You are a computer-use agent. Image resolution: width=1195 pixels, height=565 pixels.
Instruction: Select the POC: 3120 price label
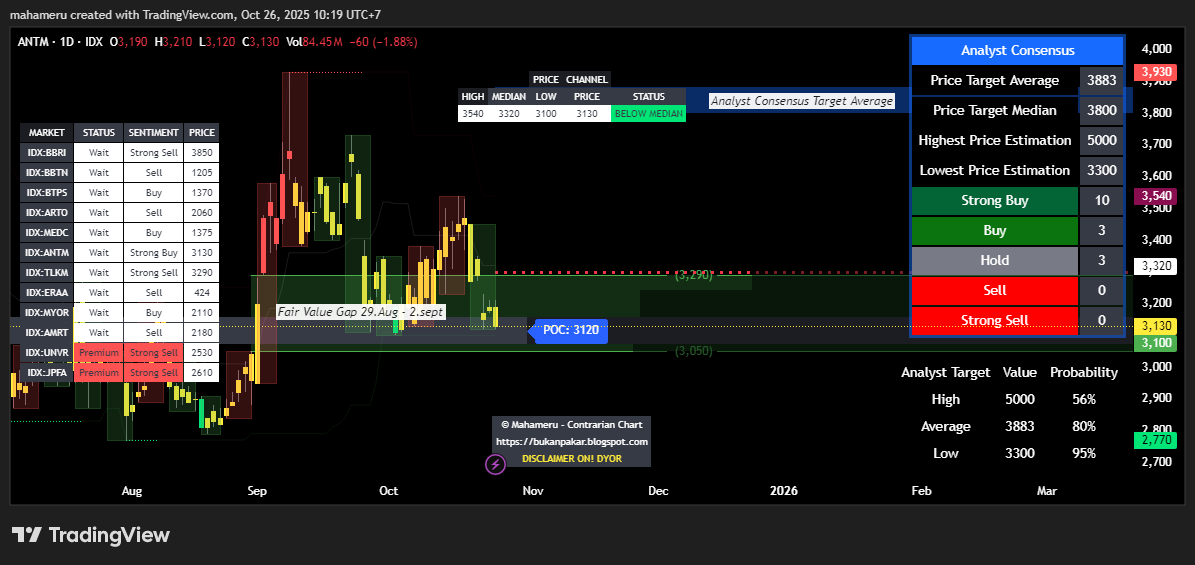[x=571, y=330]
